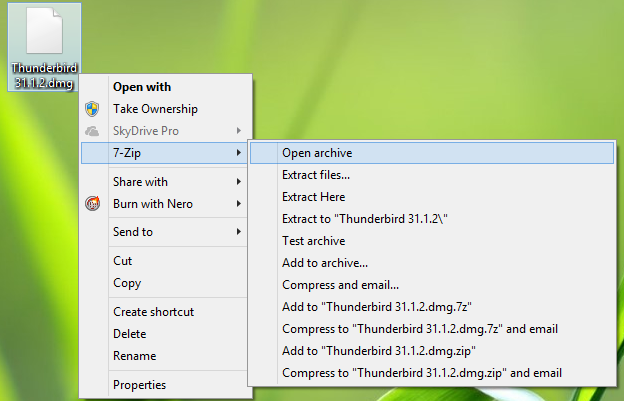This screenshot has width=624, height=401.
Task: Click the Nero disc icon
Action: pos(92,204)
